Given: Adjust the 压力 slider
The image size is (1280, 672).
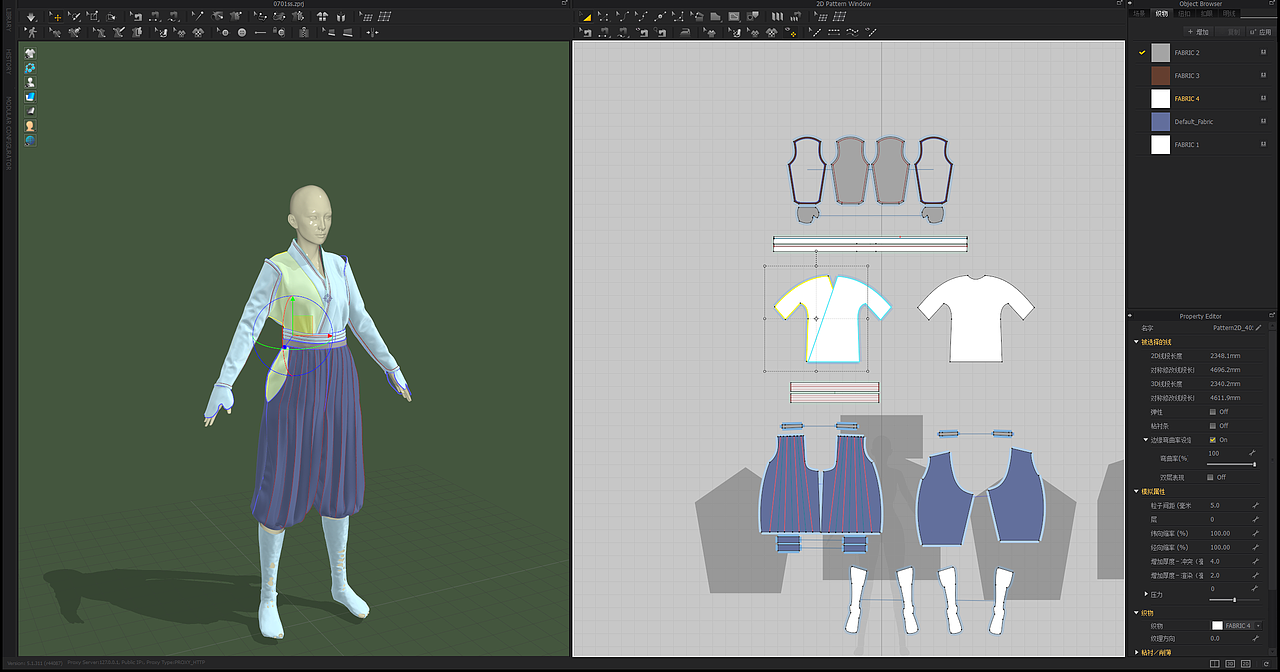Looking at the screenshot, I should point(1234,600).
